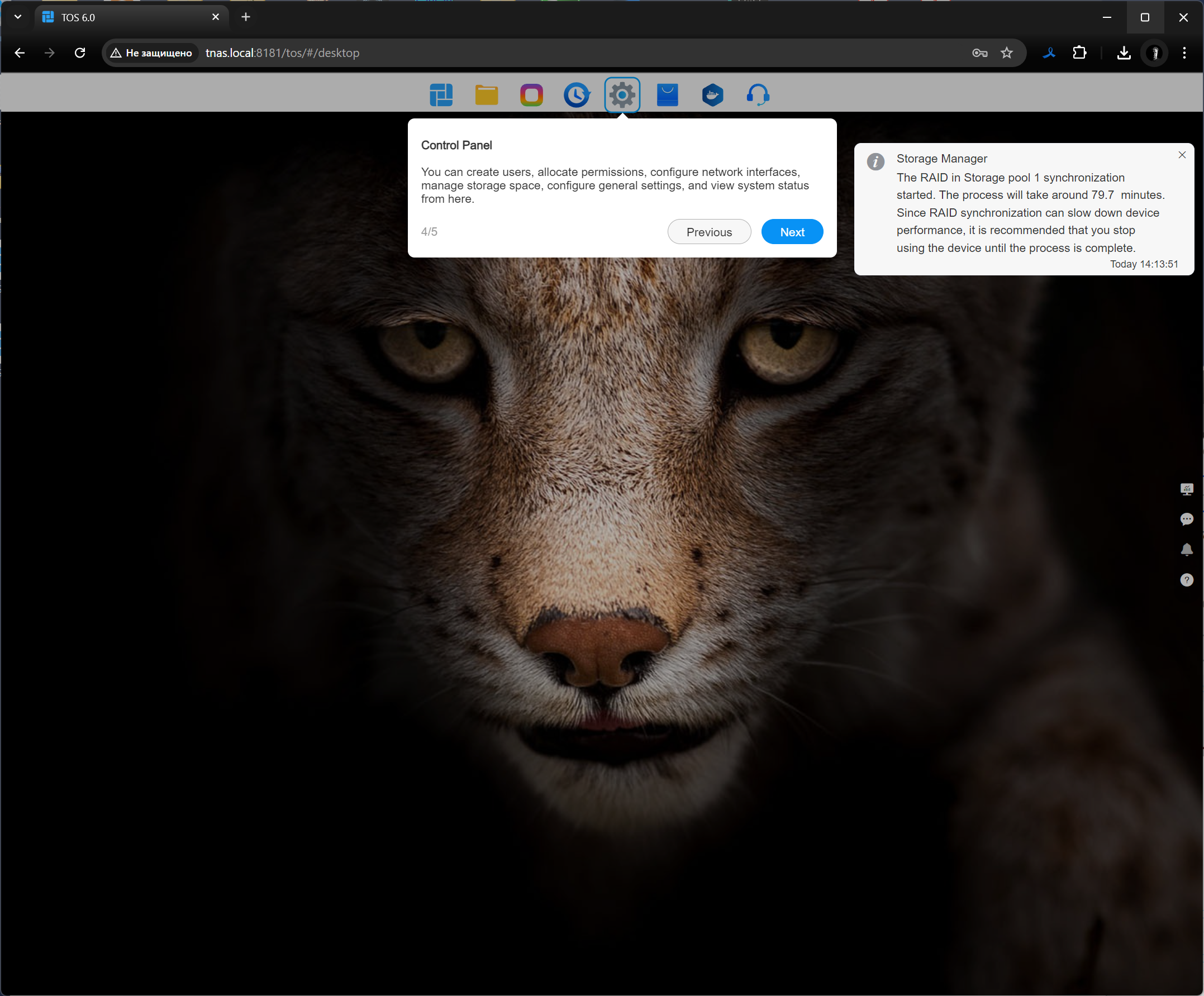
Task: Open the notifications bell sidebar icon
Action: 1186,550
